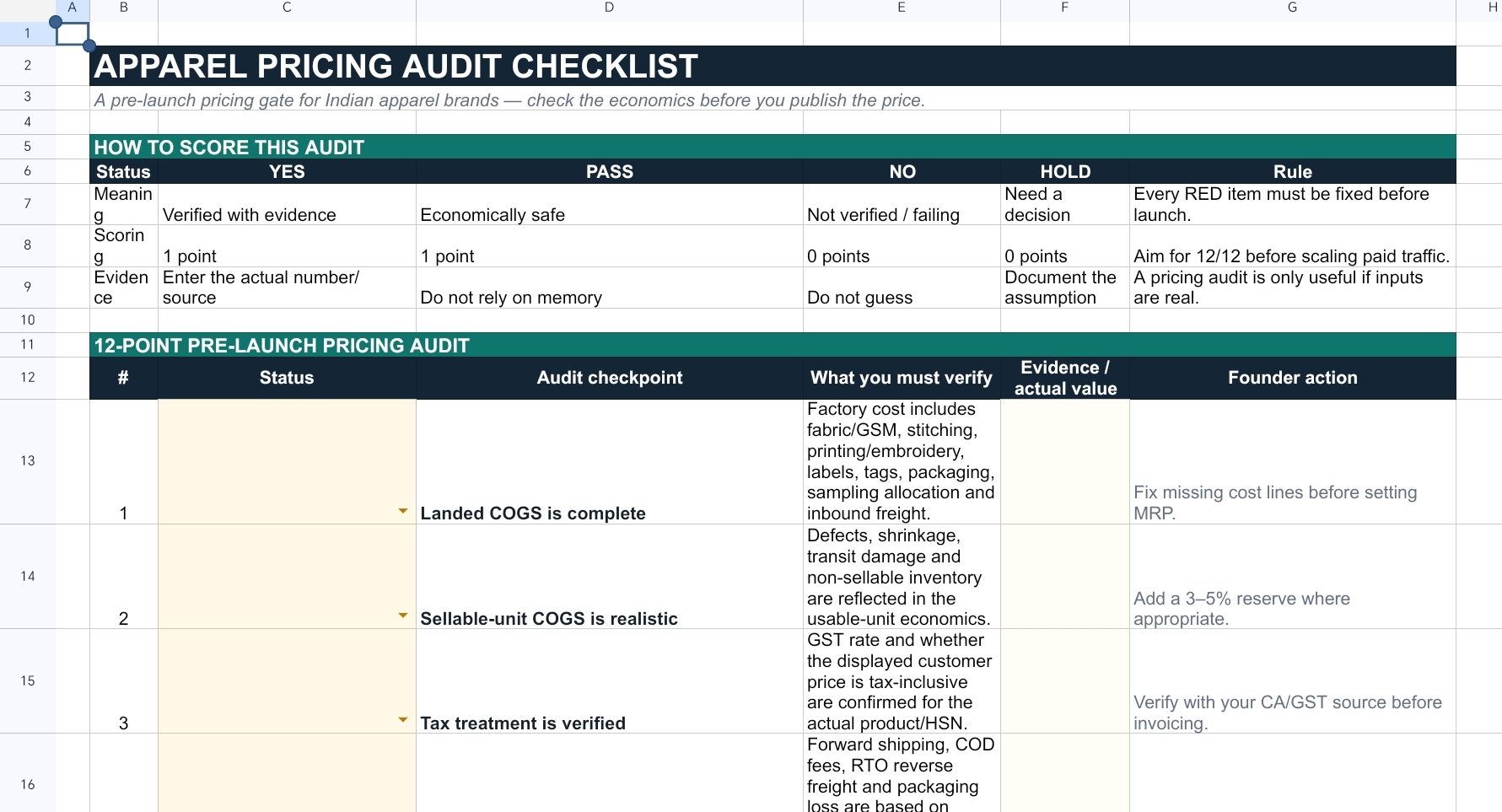Click the 'HOLD' header cell
Image resolution: width=1502 pixels, height=812 pixels.
(x=1065, y=171)
